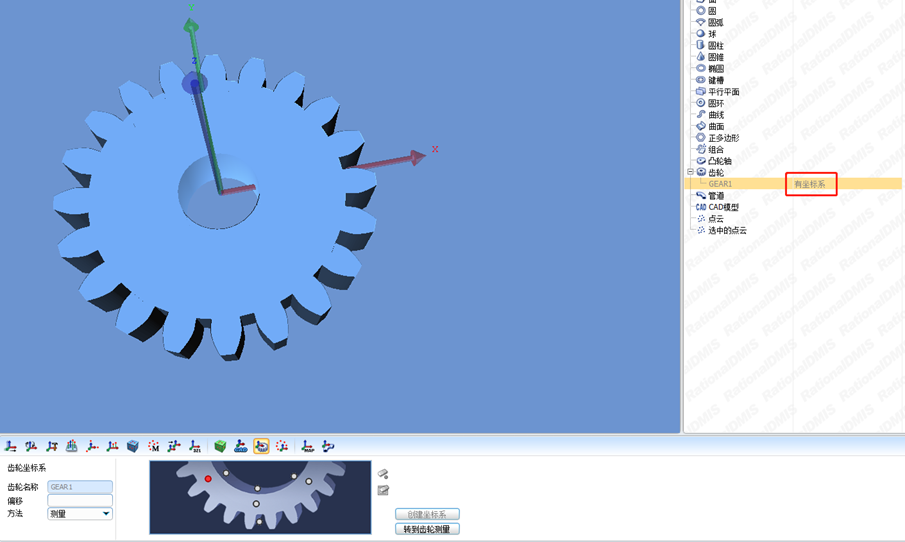Select the CAD模型 tree item
This screenshot has height=542, width=905.
723,207
